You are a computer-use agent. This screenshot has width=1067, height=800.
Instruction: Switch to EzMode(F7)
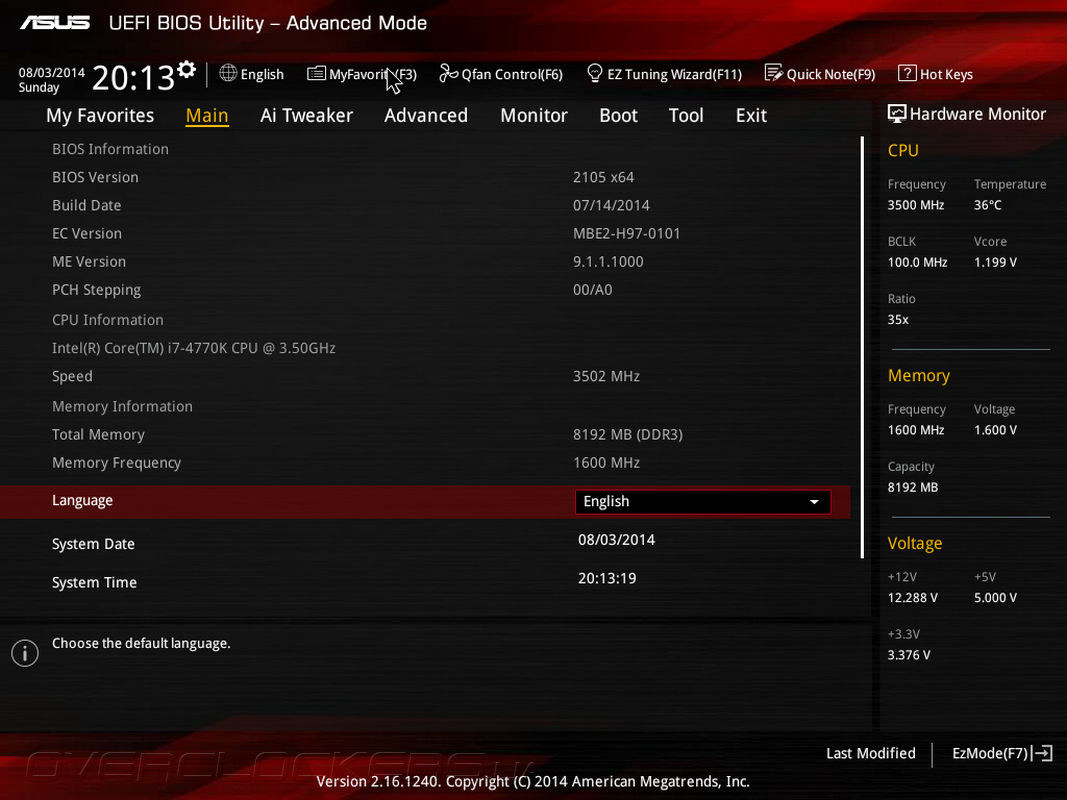(990, 753)
